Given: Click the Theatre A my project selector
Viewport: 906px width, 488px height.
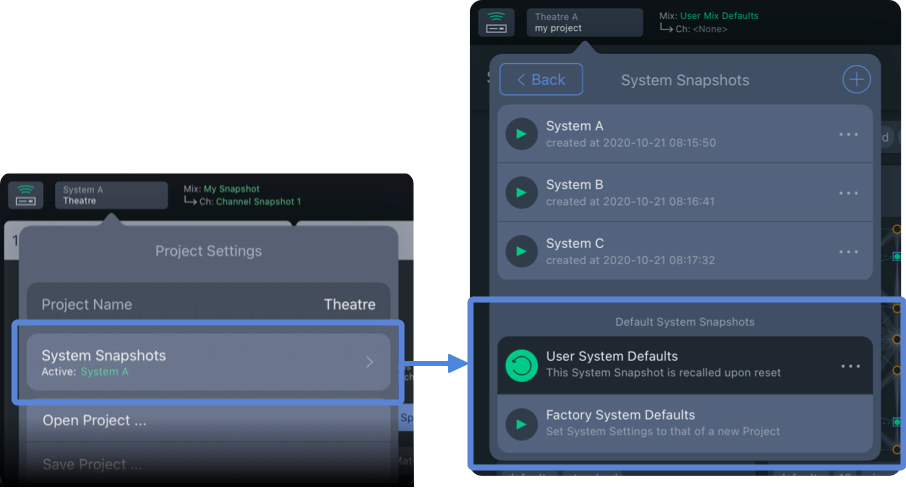Looking at the screenshot, I should (x=584, y=23).
